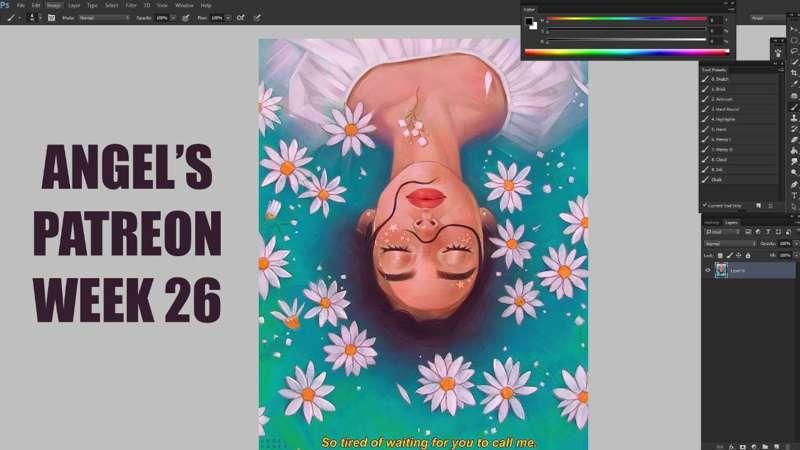Select the History Brush tool

[794, 129]
